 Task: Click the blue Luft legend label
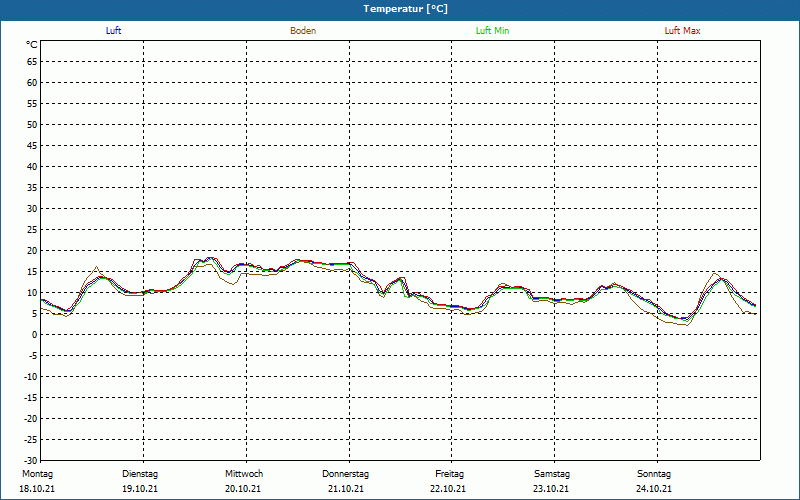[x=113, y=31]
